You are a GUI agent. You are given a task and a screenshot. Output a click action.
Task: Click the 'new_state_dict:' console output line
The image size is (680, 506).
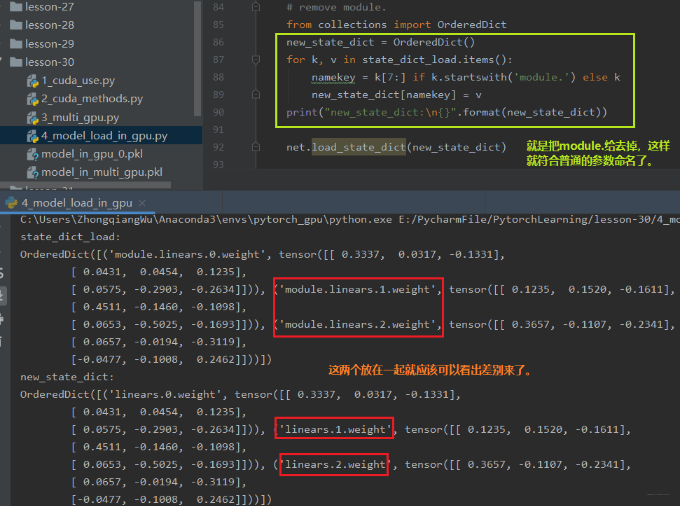click(x=67, y=377)
